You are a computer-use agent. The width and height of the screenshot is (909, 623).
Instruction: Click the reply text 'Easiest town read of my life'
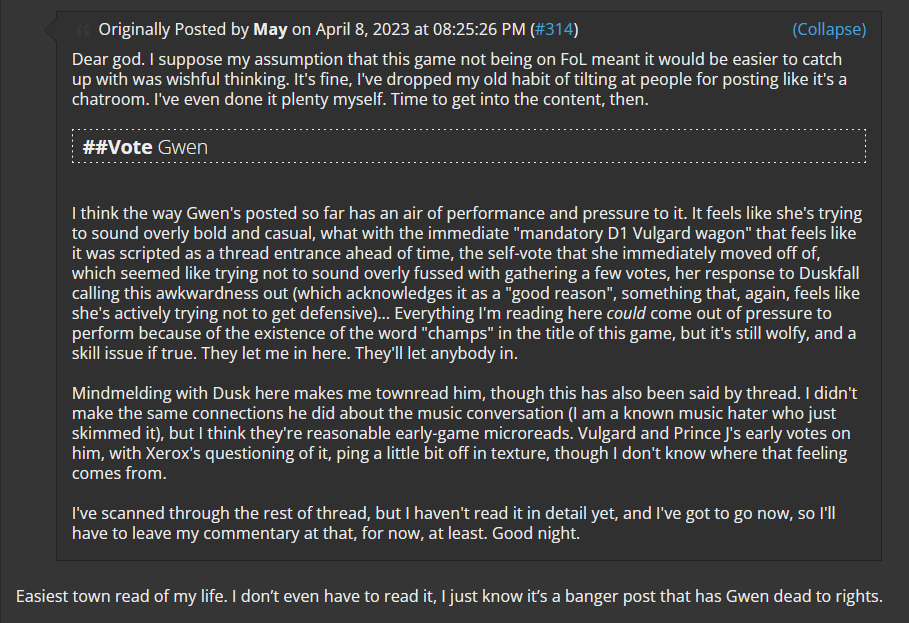[449, 597]
